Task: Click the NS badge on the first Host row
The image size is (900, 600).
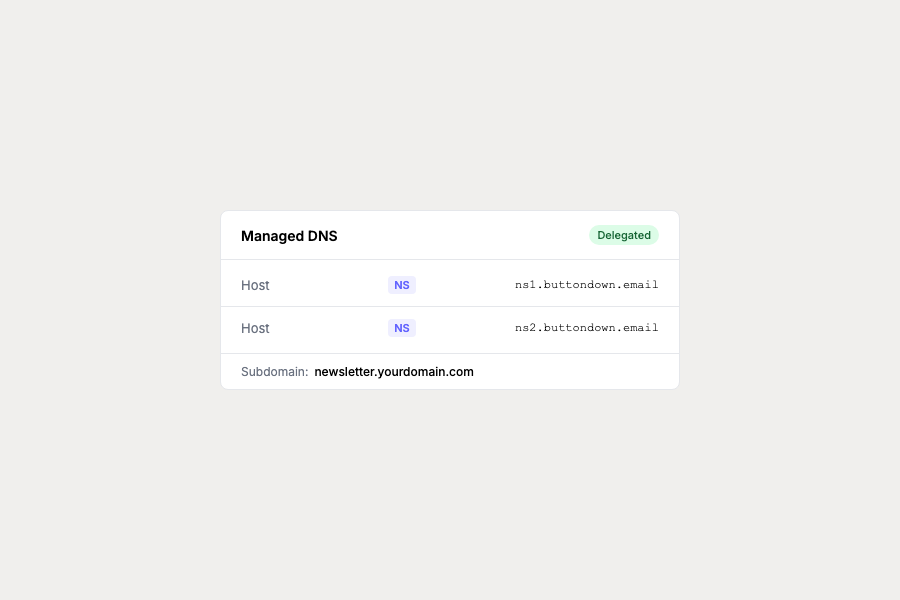Action: click(x=402, y=285)
